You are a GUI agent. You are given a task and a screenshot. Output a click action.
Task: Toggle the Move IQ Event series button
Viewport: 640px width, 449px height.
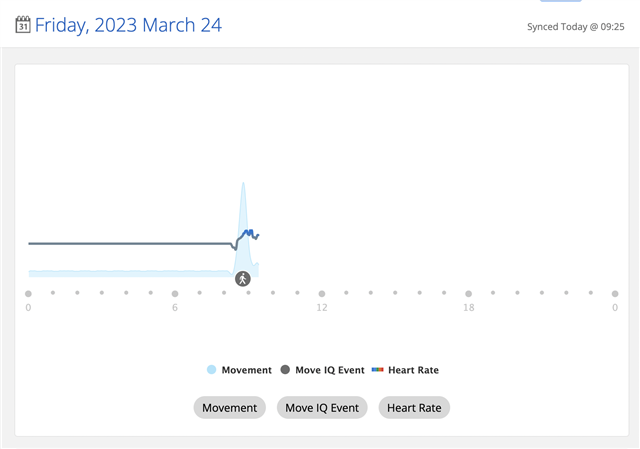pos(322,408)
